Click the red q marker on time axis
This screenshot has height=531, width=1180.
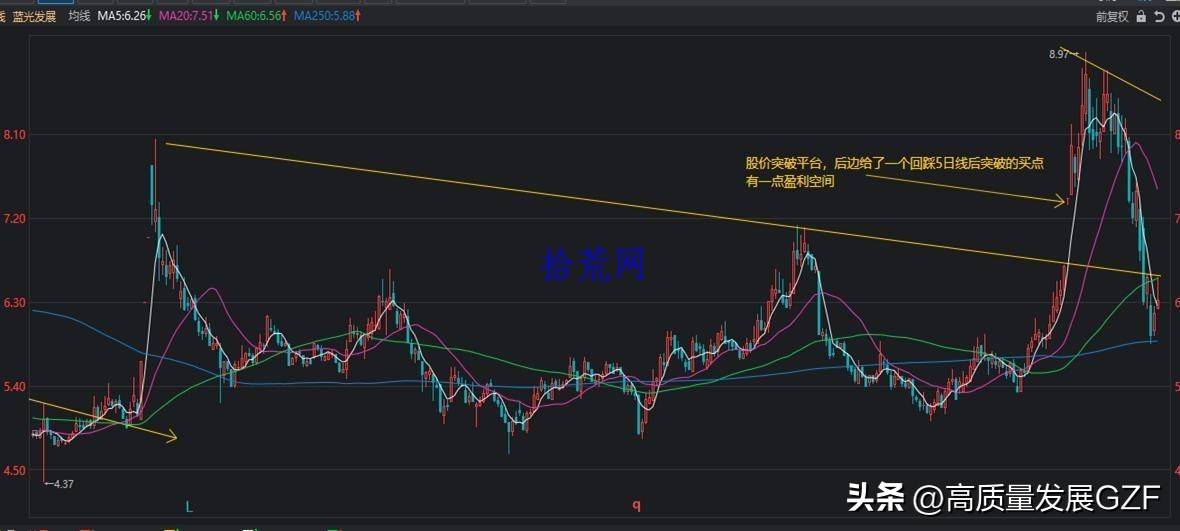click(637, 506)
